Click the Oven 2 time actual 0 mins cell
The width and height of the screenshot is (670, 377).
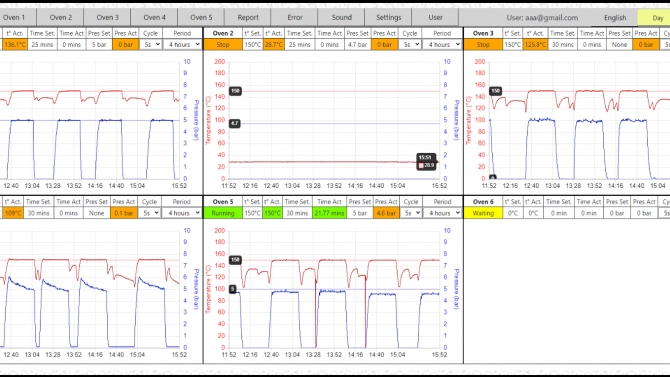pos(329,44)
